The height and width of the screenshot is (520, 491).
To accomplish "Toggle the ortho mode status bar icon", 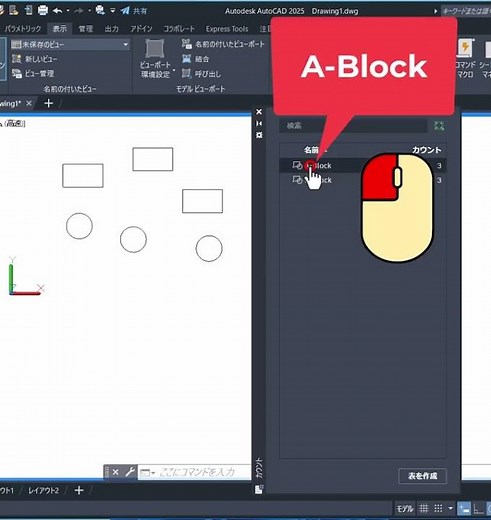I will coord(479,509).
